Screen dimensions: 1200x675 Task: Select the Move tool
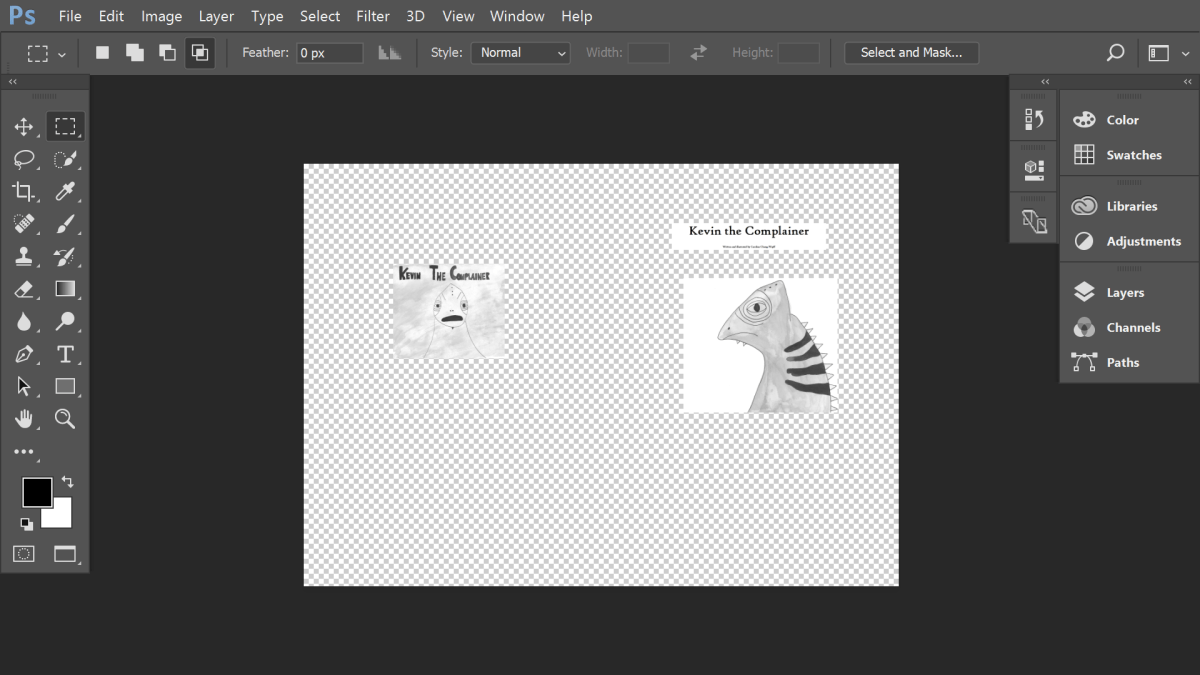[25, 126]
